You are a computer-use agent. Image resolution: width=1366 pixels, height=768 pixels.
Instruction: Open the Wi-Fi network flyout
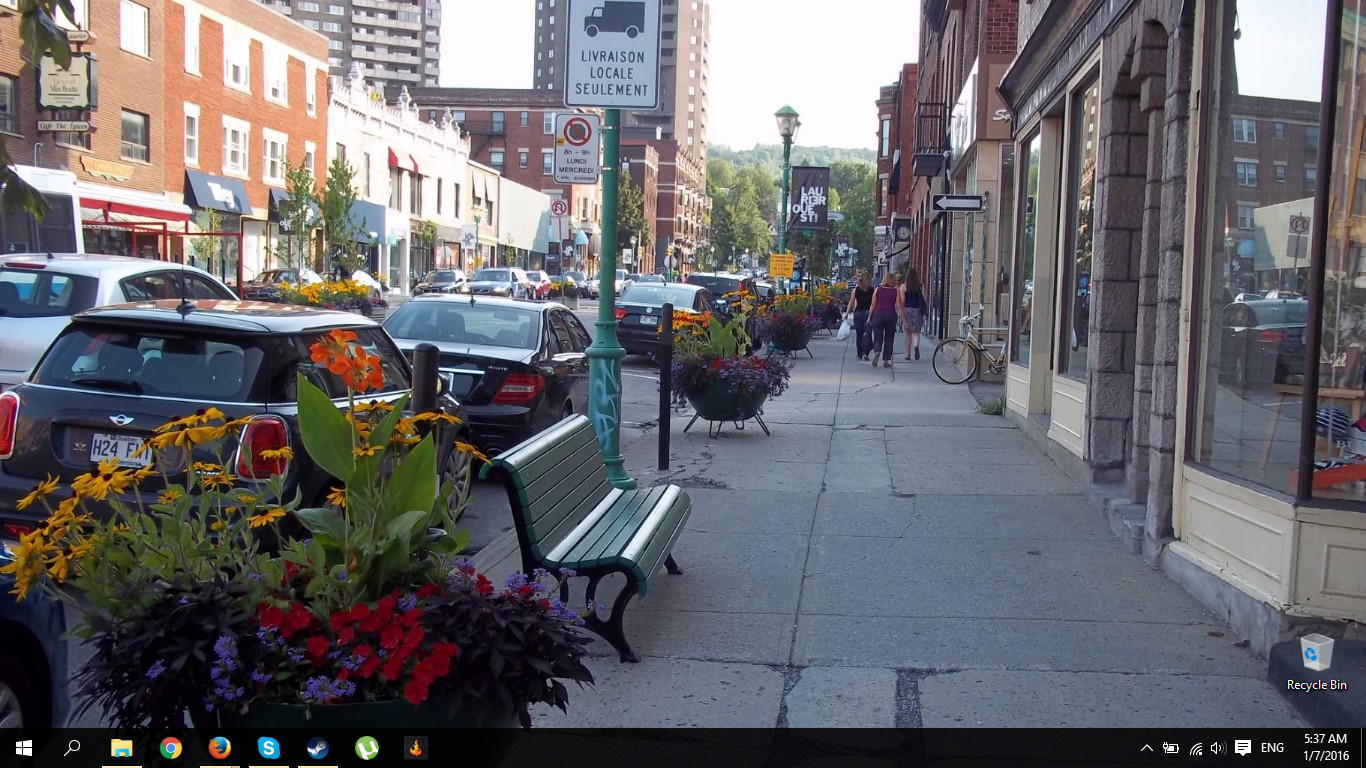click(x=1195, y=748)
